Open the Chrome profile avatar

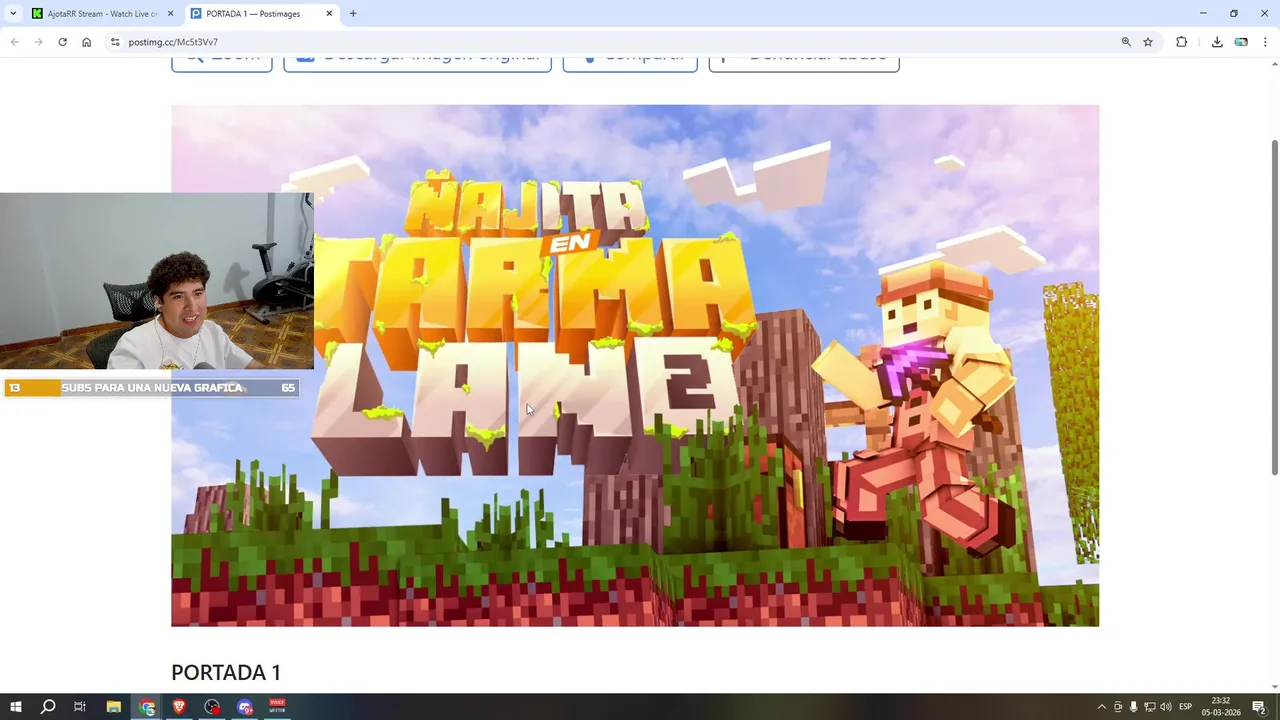(x=1241, y=42)
